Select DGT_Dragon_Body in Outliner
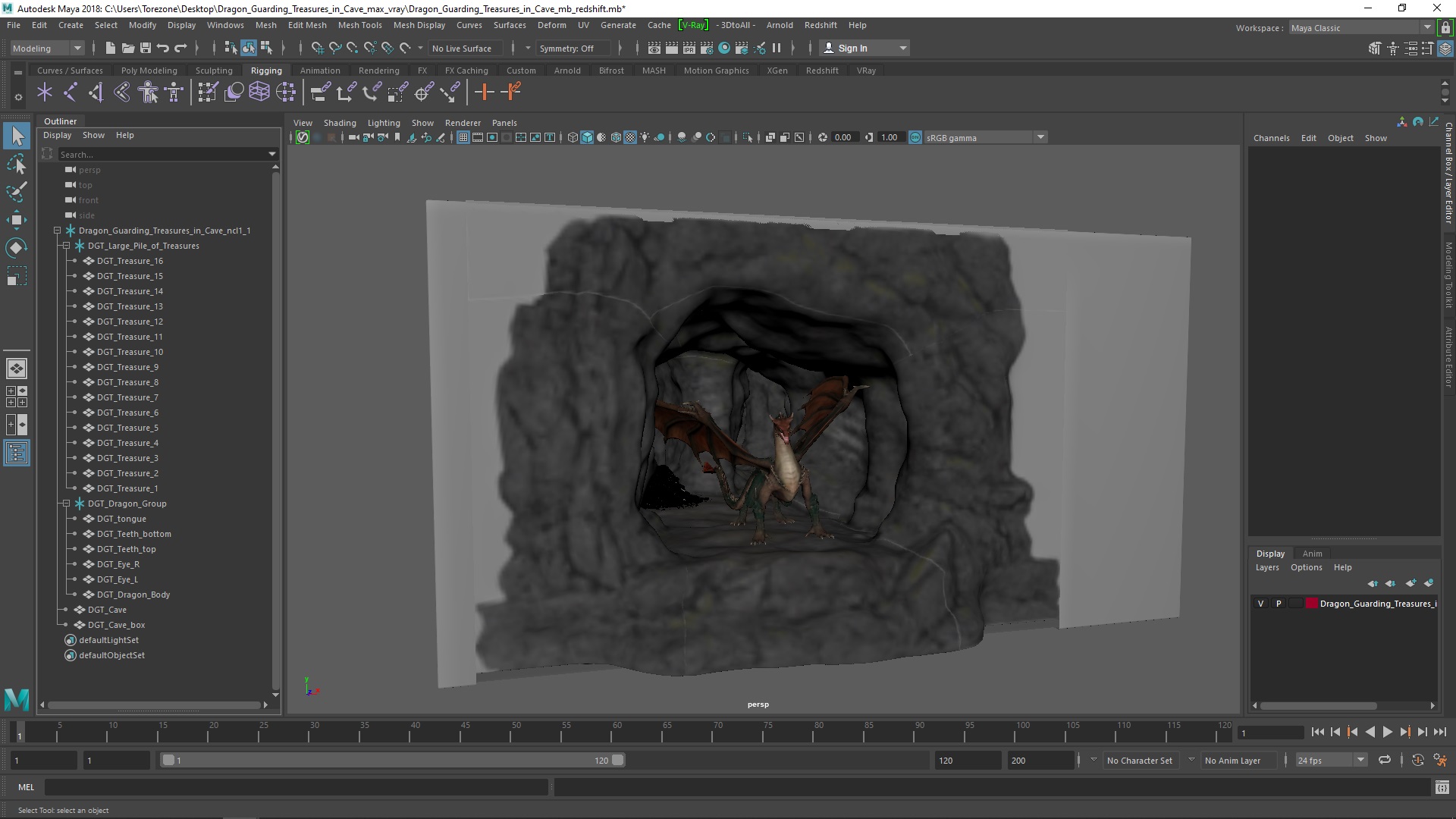The width and height of the screenshot is (1456, 819). (133, 595)
